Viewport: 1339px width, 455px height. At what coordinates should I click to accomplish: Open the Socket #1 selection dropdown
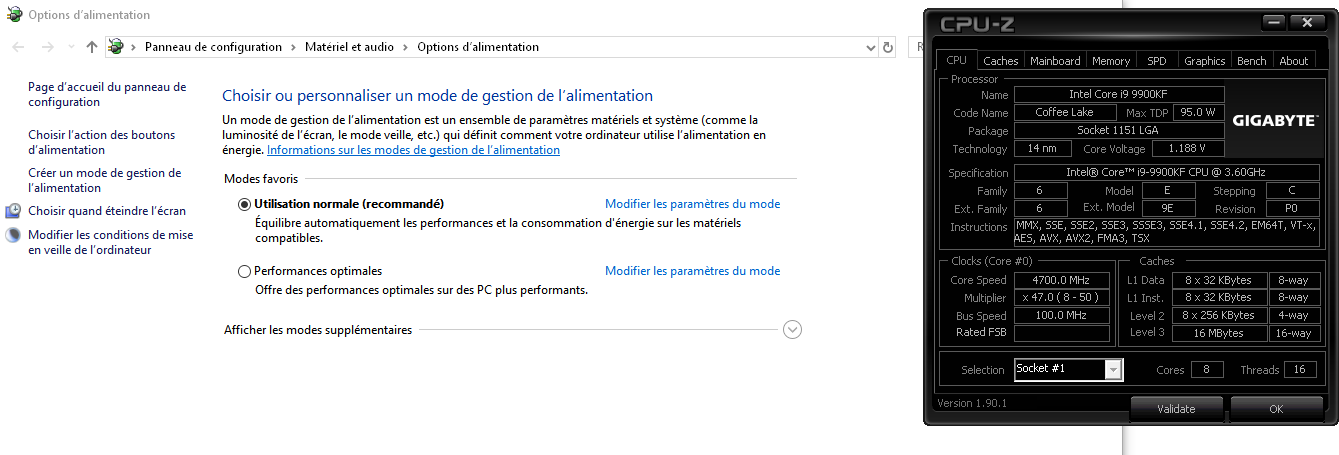coord(1113,370)
